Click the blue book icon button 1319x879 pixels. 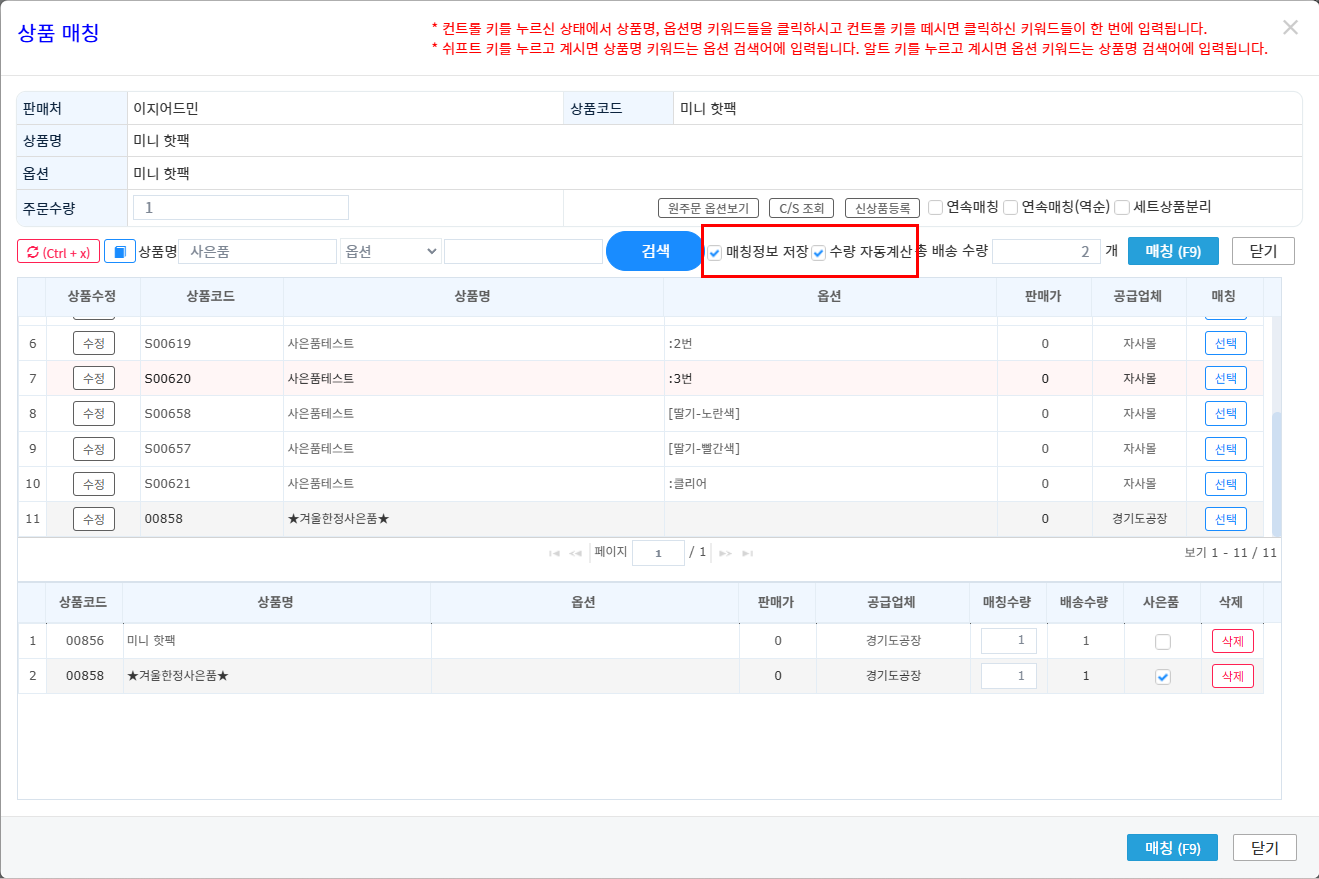120,252
